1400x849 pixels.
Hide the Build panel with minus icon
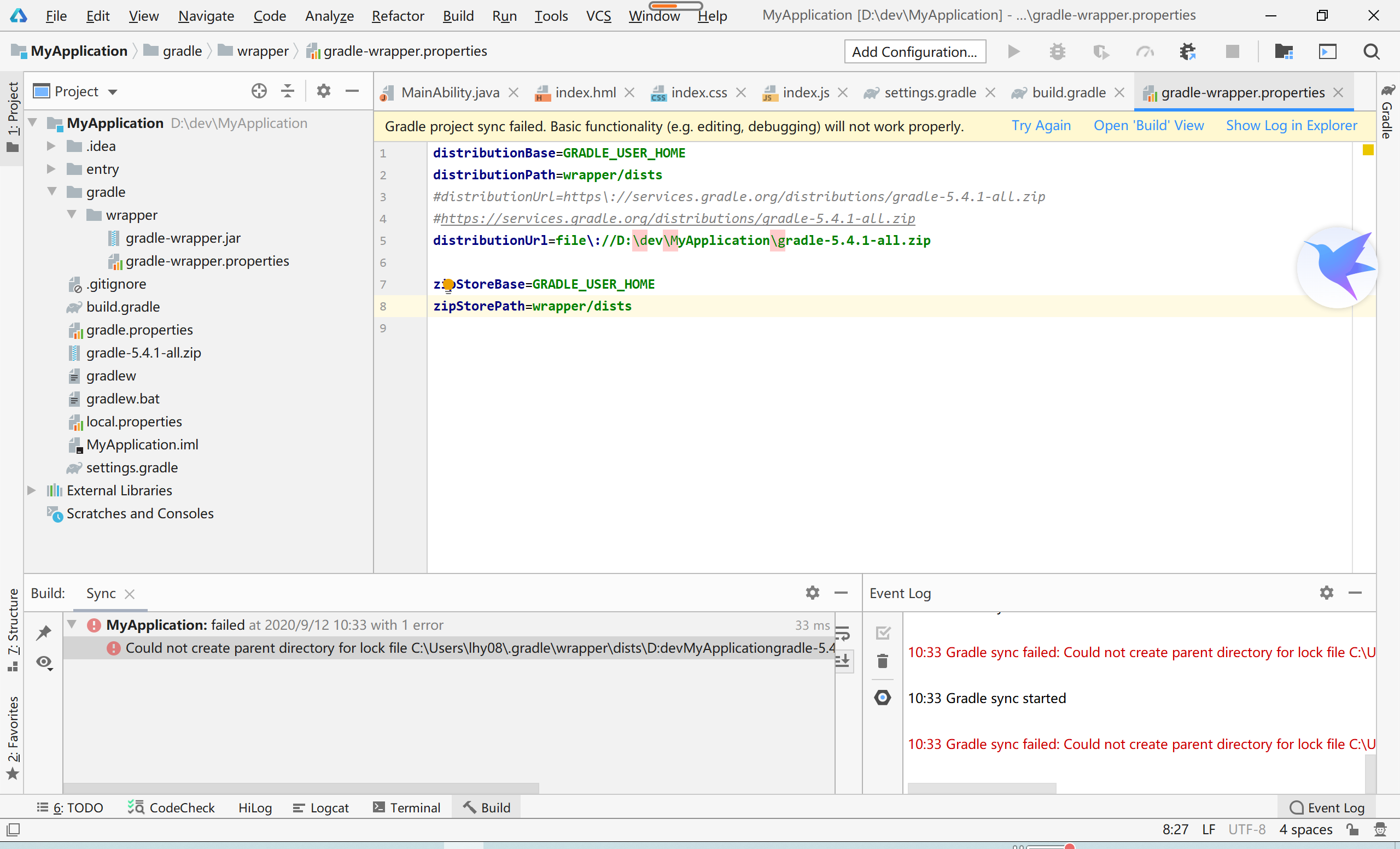(841, 592)
